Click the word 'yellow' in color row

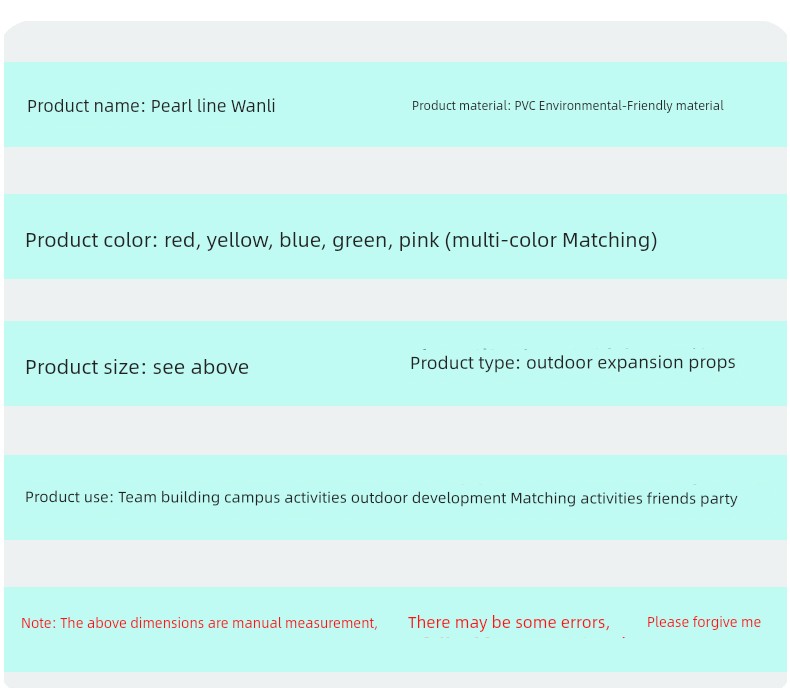(x=239, y=240)
